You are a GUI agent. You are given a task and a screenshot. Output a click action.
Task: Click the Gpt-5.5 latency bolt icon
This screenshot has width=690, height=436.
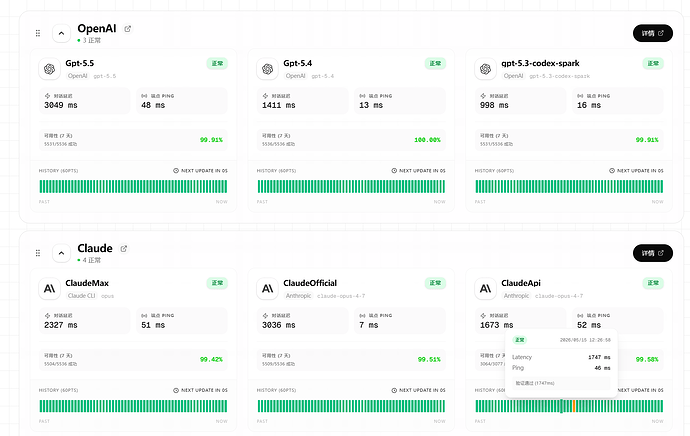pyautogui.click(x=48, y=96)
